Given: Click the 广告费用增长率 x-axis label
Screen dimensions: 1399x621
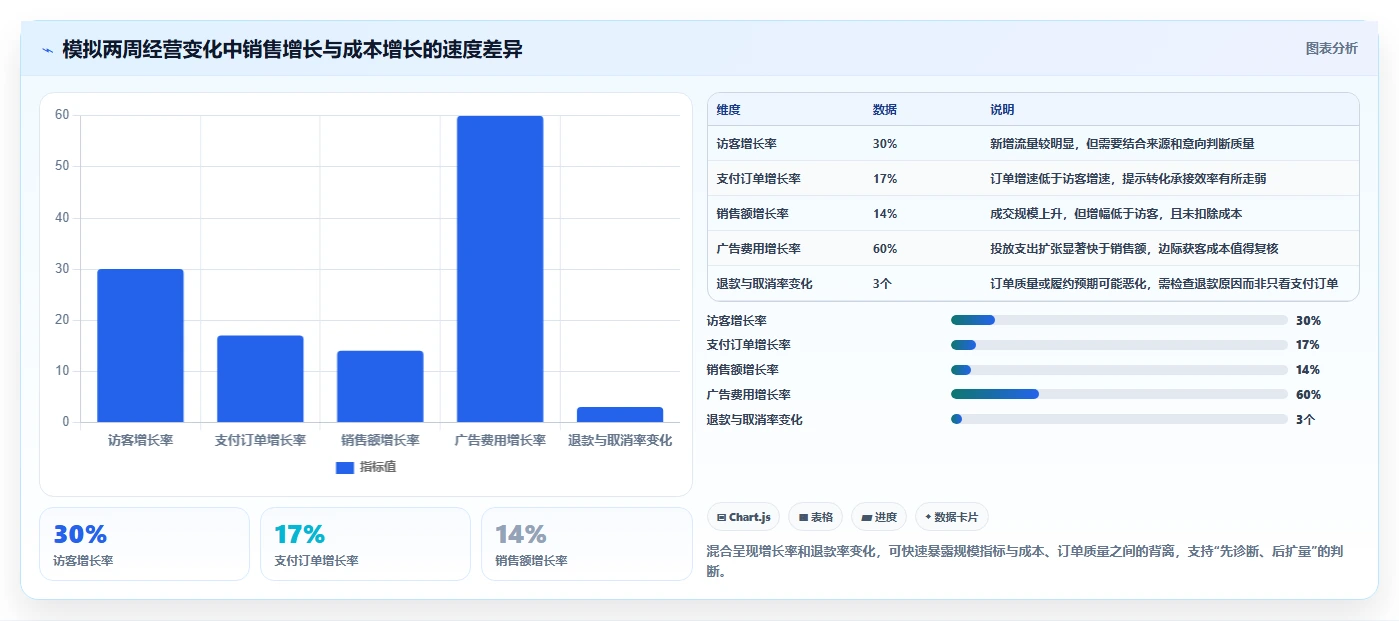Looking at the screenshot, I should coord(500,440).
